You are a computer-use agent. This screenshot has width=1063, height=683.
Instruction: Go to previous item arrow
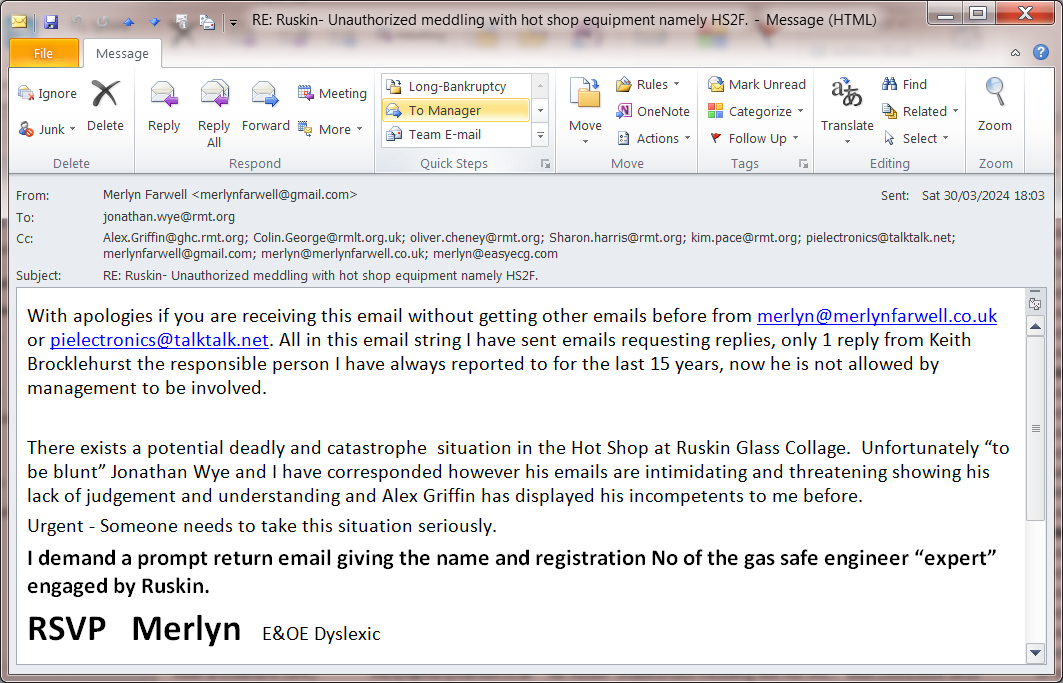[x=129, y=22]
